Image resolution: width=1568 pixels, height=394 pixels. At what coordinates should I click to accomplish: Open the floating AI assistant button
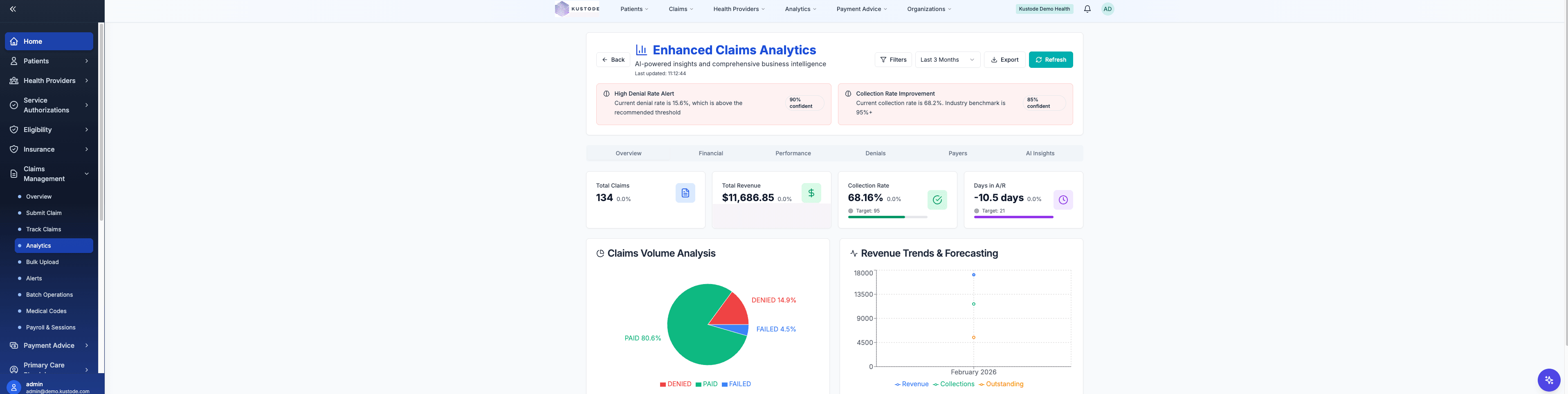(1548, 379)
